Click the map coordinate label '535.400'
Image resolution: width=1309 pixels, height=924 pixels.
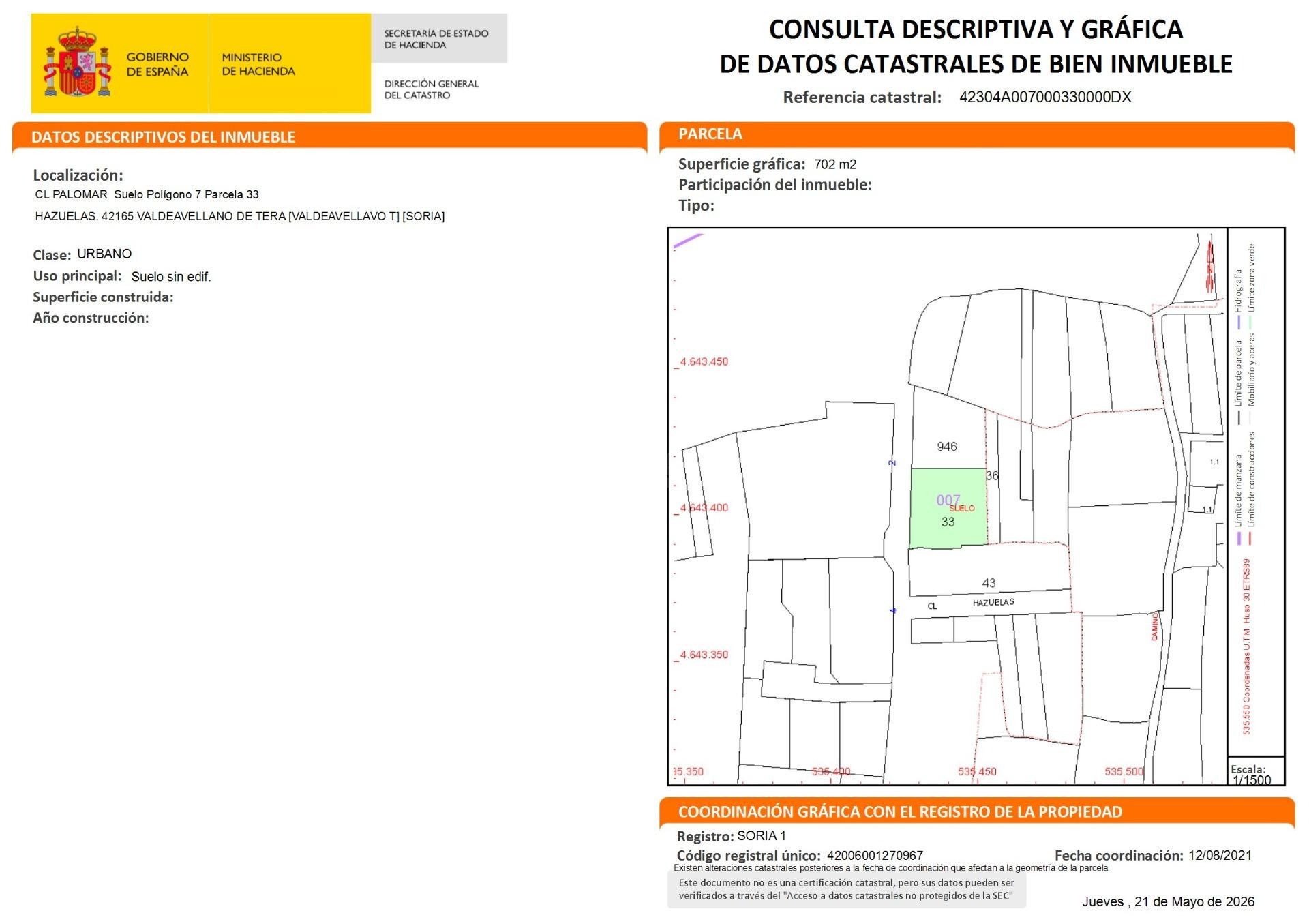point(831,772)
